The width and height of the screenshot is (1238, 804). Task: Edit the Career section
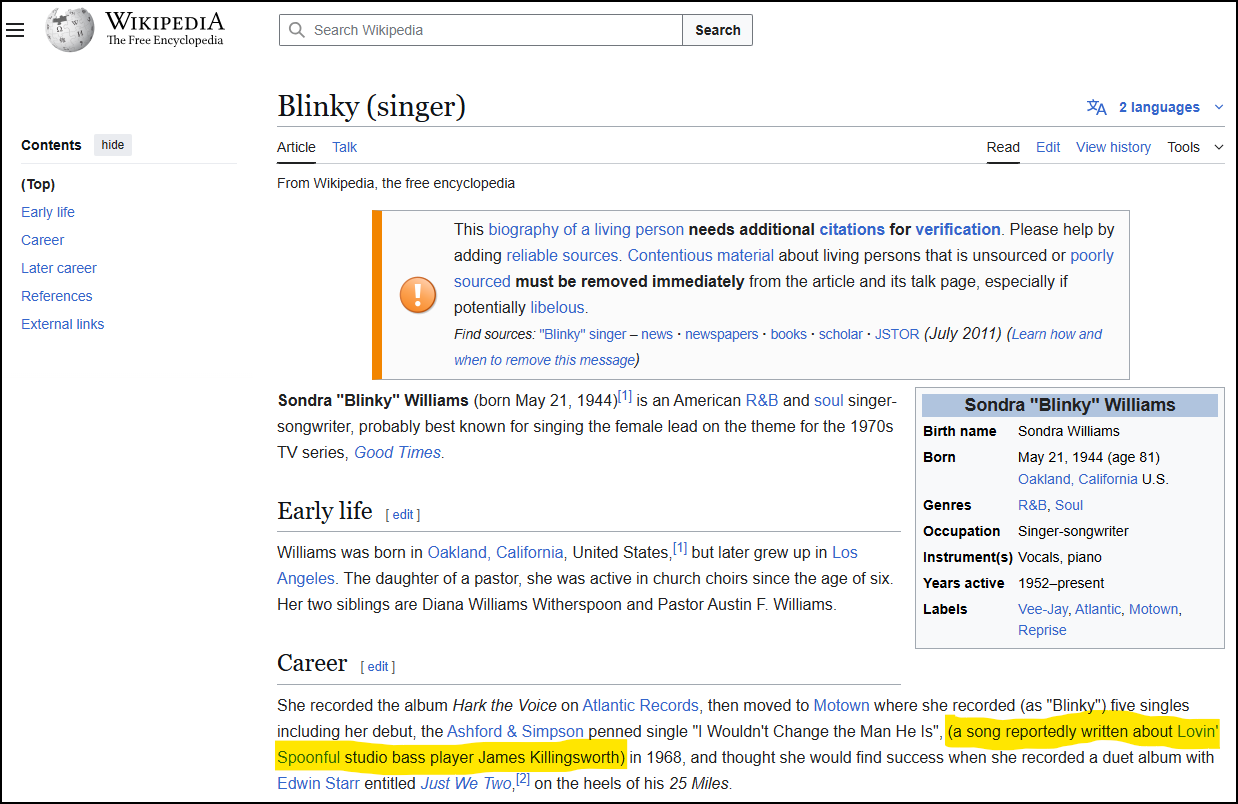tap(378, 666)
